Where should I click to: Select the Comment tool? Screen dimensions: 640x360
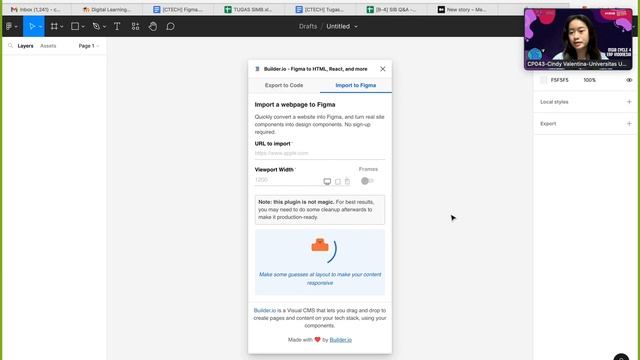coord(170,27)
